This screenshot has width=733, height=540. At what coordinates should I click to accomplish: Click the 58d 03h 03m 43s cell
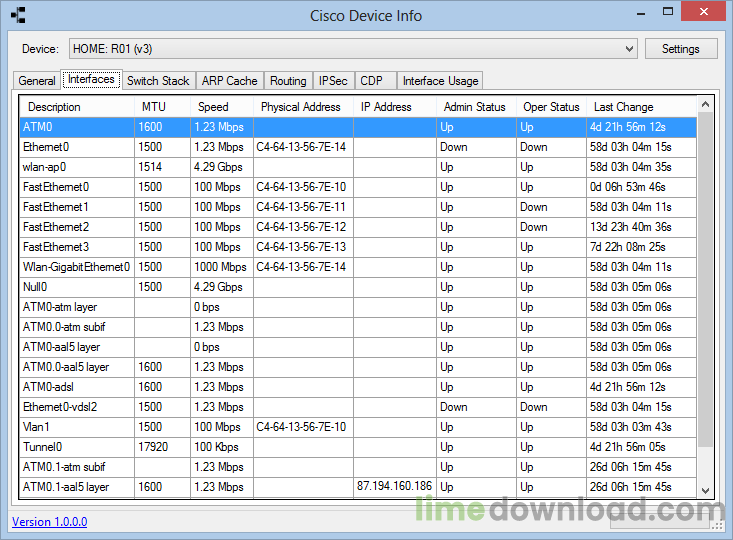point(641,427)
